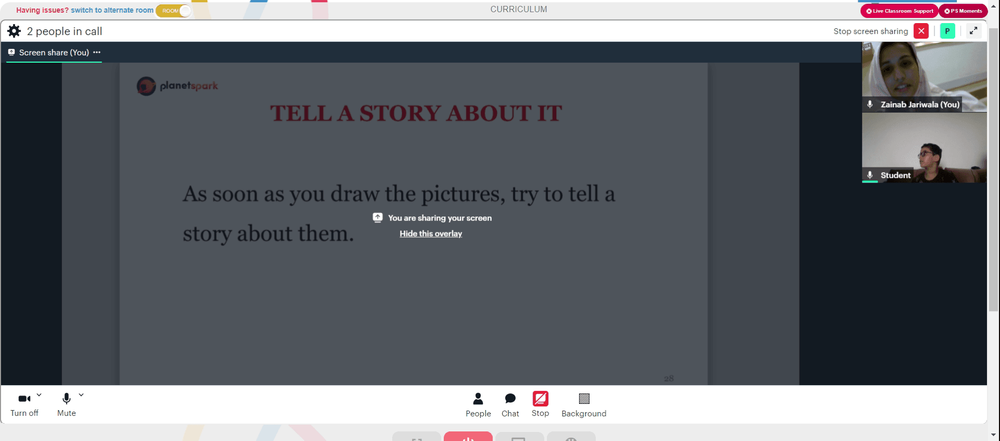Select Zainab Jariwala's video tile
Image resolution: width=1000 pixels, height=441 pixels.
click(x=924, y=77)
